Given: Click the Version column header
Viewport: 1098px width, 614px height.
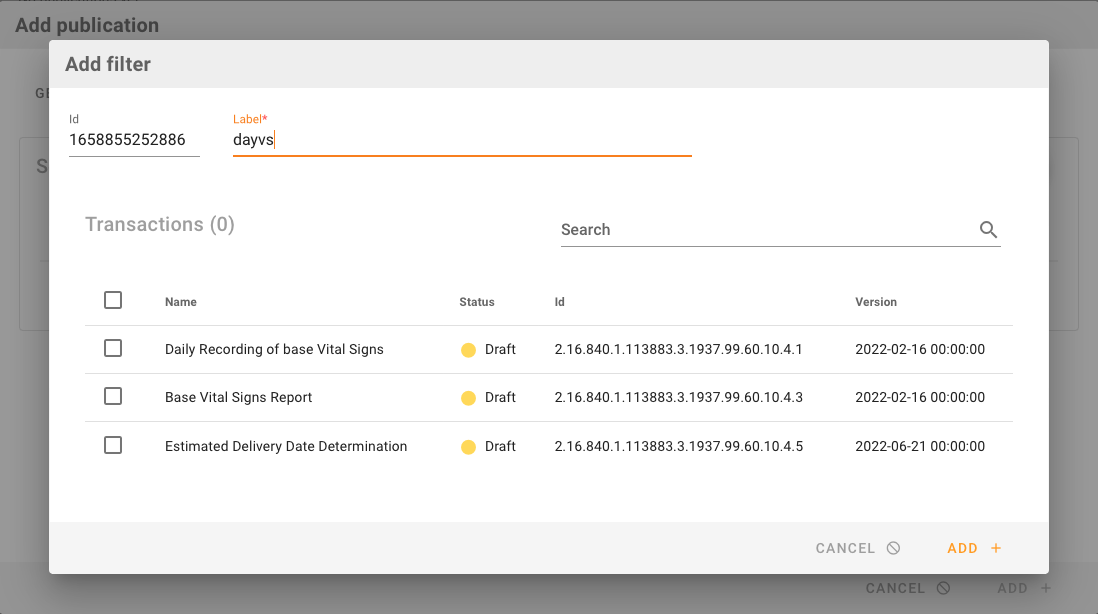Looking at the screenshot, I should click(876, 302).
